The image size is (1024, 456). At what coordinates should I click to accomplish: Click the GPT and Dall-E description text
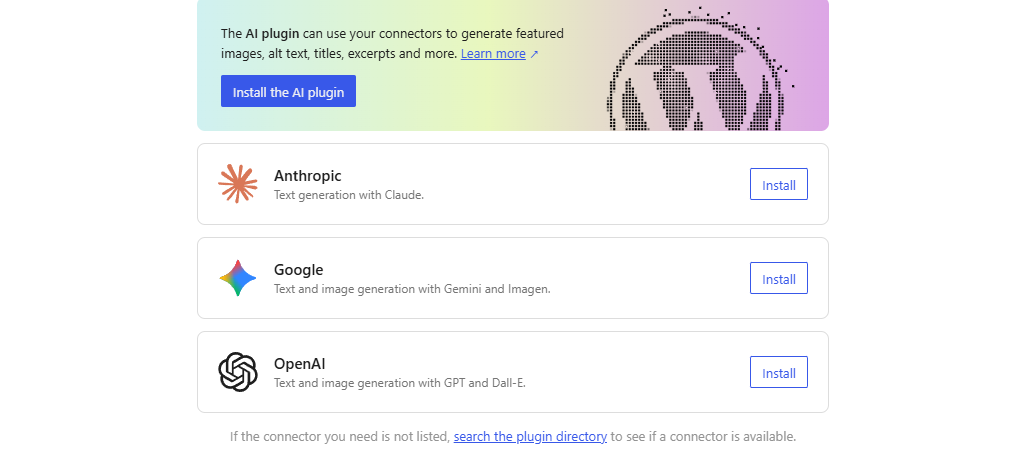tap(400, 383)
